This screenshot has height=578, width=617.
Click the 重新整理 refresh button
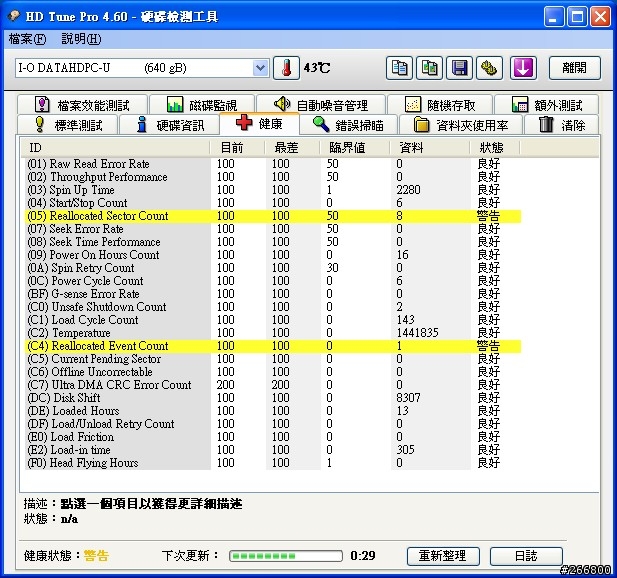(443, 556)
